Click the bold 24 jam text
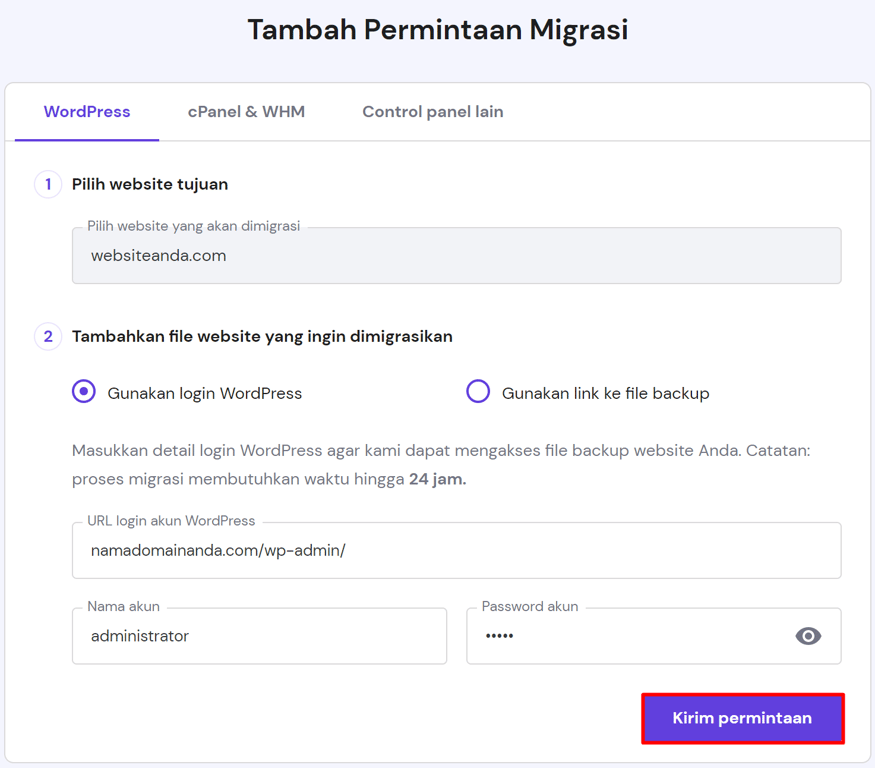875x768 pixels. (x=437, y=479)
